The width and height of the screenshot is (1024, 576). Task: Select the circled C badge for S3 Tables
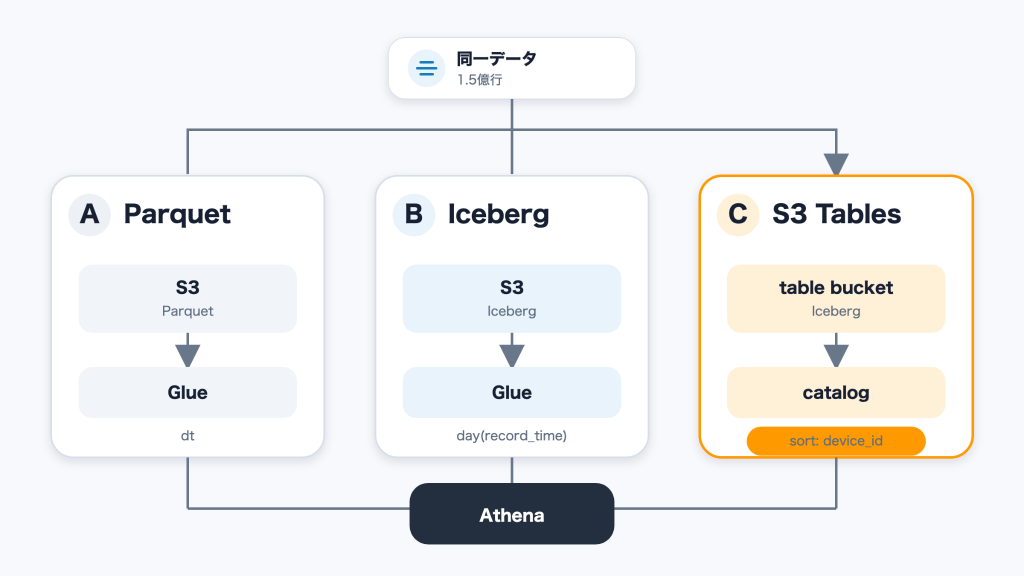pyautogui.click(x=738, y=214)
